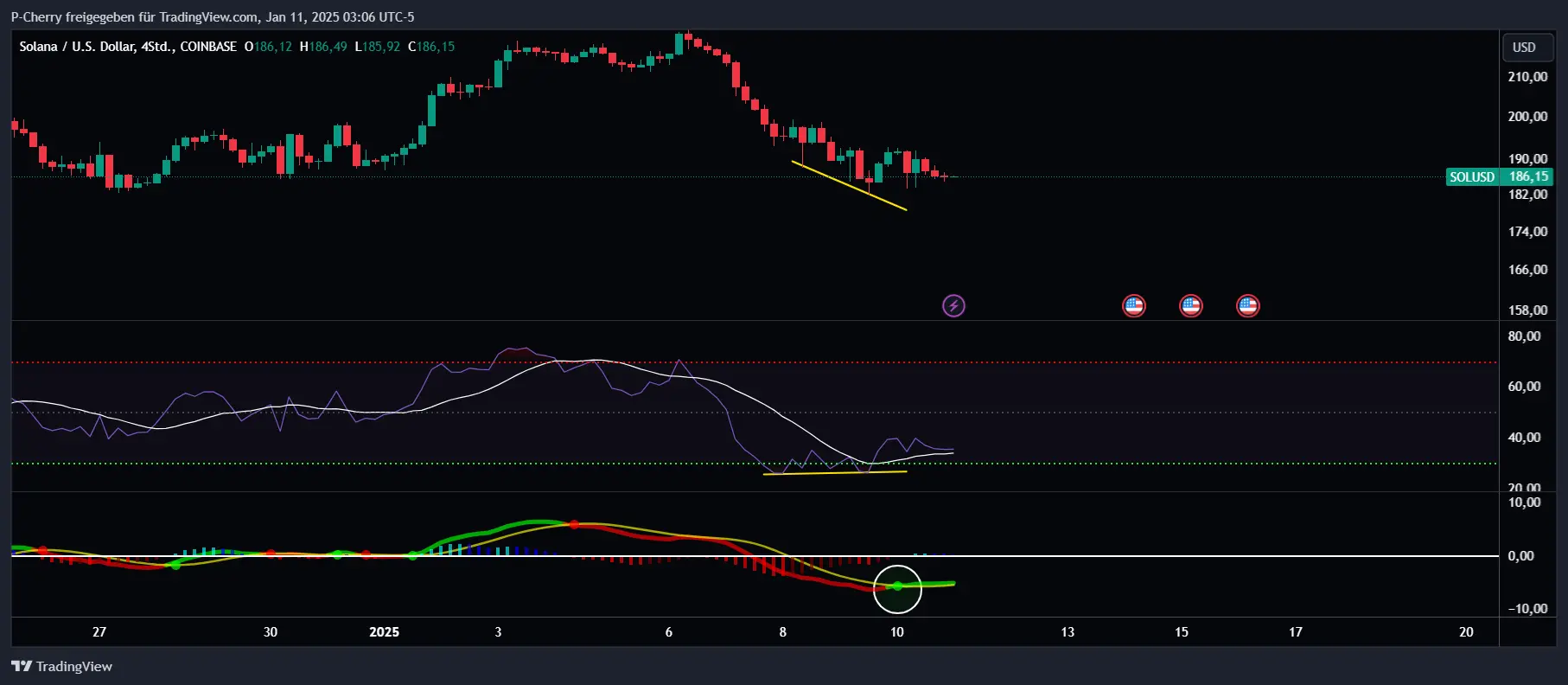
Task: Click the RSI 40,00 scale label
Action: pos(1524,438)
